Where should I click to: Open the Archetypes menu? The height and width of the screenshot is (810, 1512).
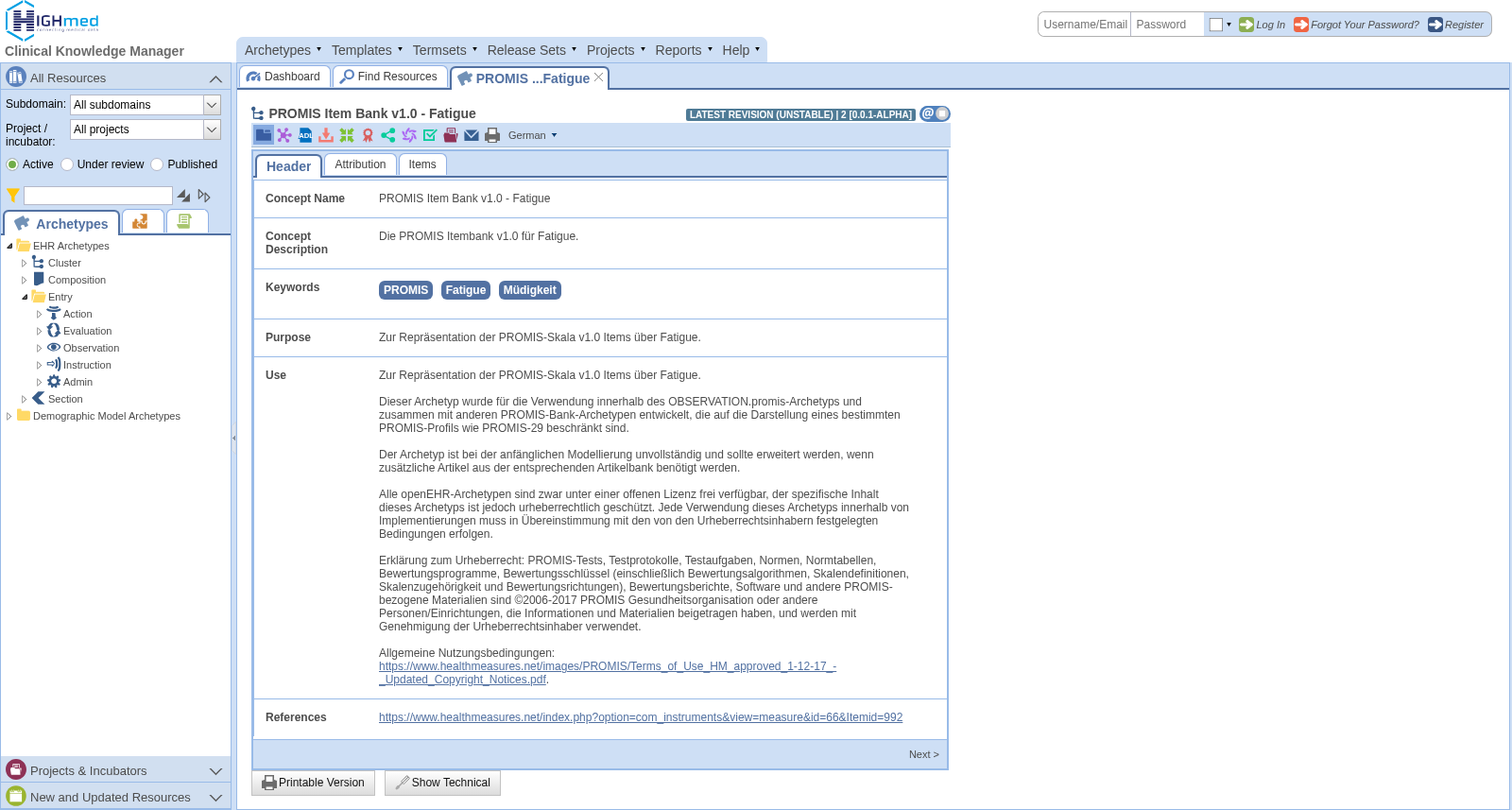pos(283,50)
